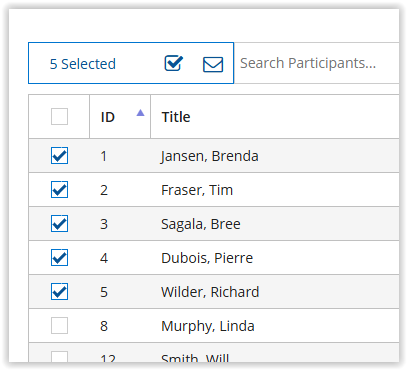Select the Dubois, Pierre name cell

click(207, 258)
